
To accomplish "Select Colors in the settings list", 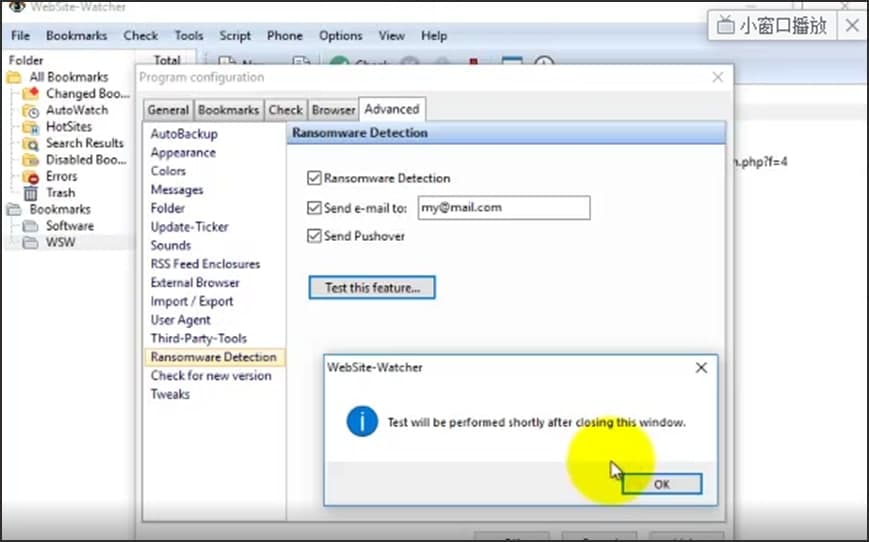I will (x=168, y=171).
